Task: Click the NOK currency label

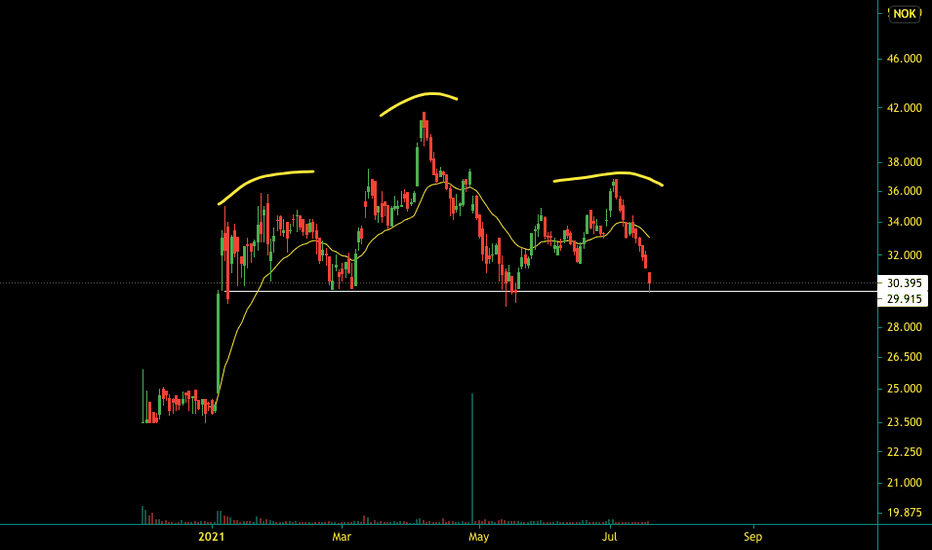Action: (x=904, y=14)
